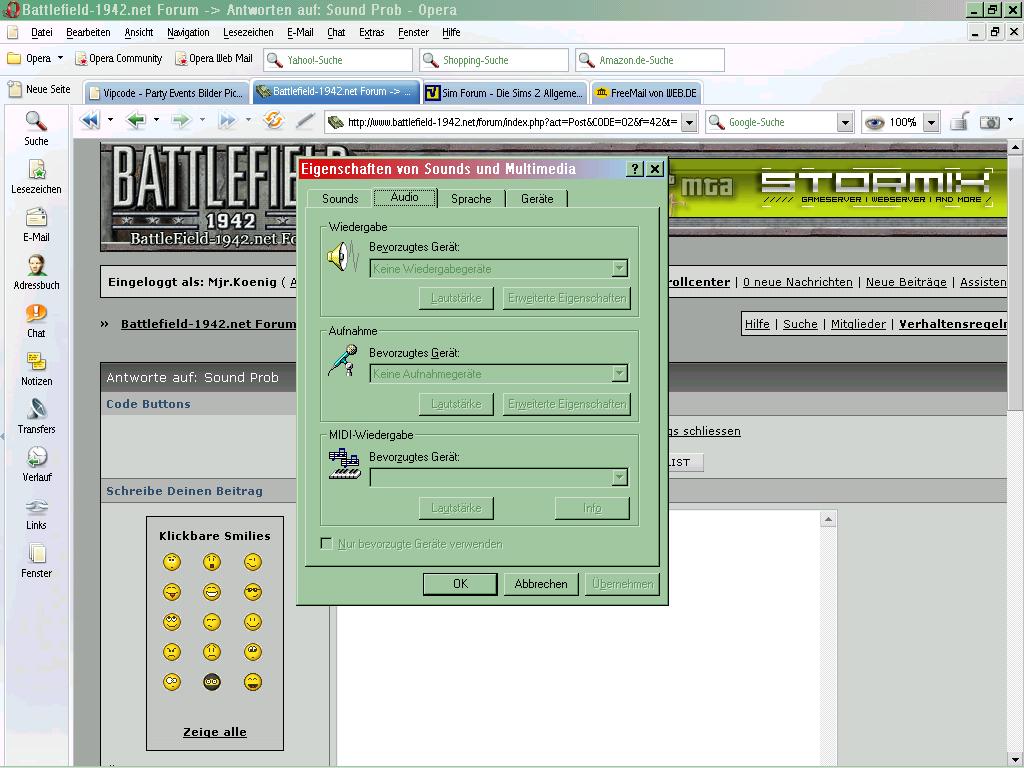Toggle the 'Nur bevorzugte Geräte verwenden' checkbox
The width and height of the screenshot is (1024, 768).
tap(327, 543)
